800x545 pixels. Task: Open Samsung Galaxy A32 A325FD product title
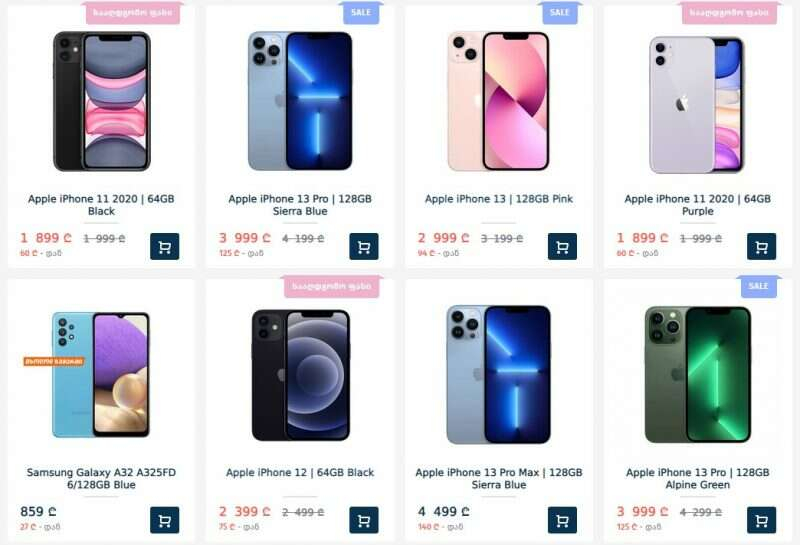click(101, 478)
